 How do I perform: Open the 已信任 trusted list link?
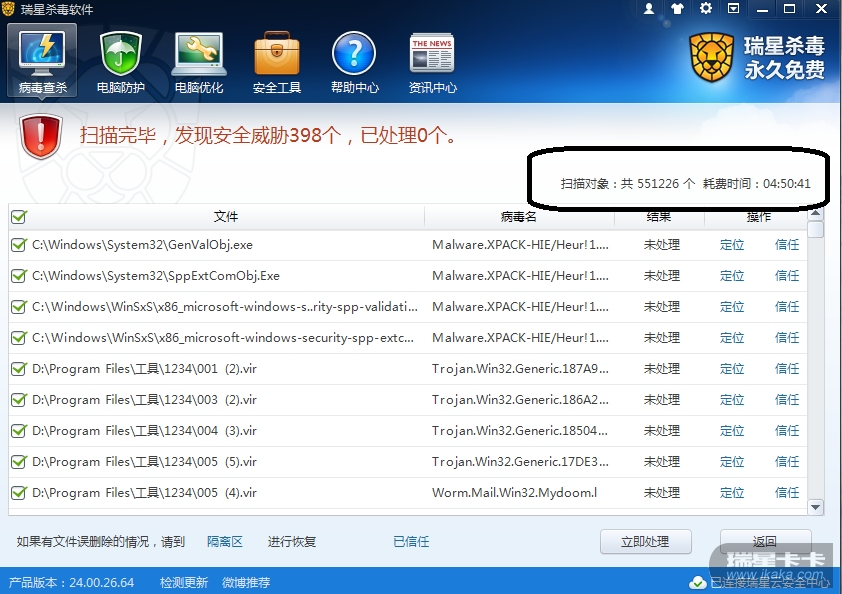(411, 542)
